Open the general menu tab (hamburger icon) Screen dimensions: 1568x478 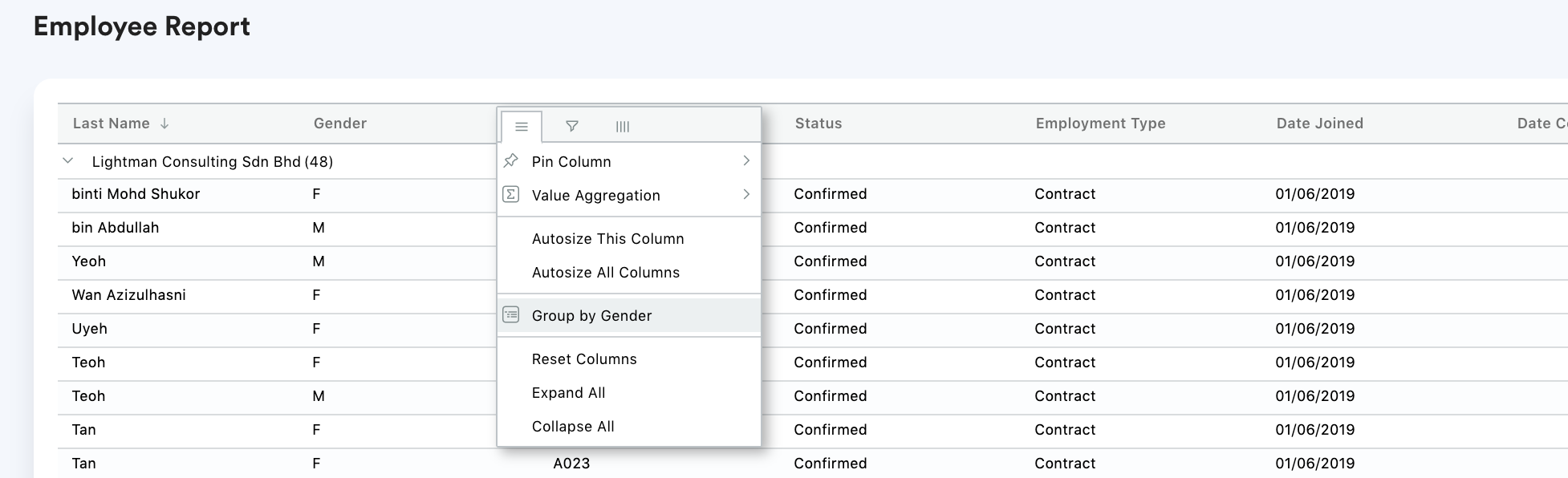522,127
